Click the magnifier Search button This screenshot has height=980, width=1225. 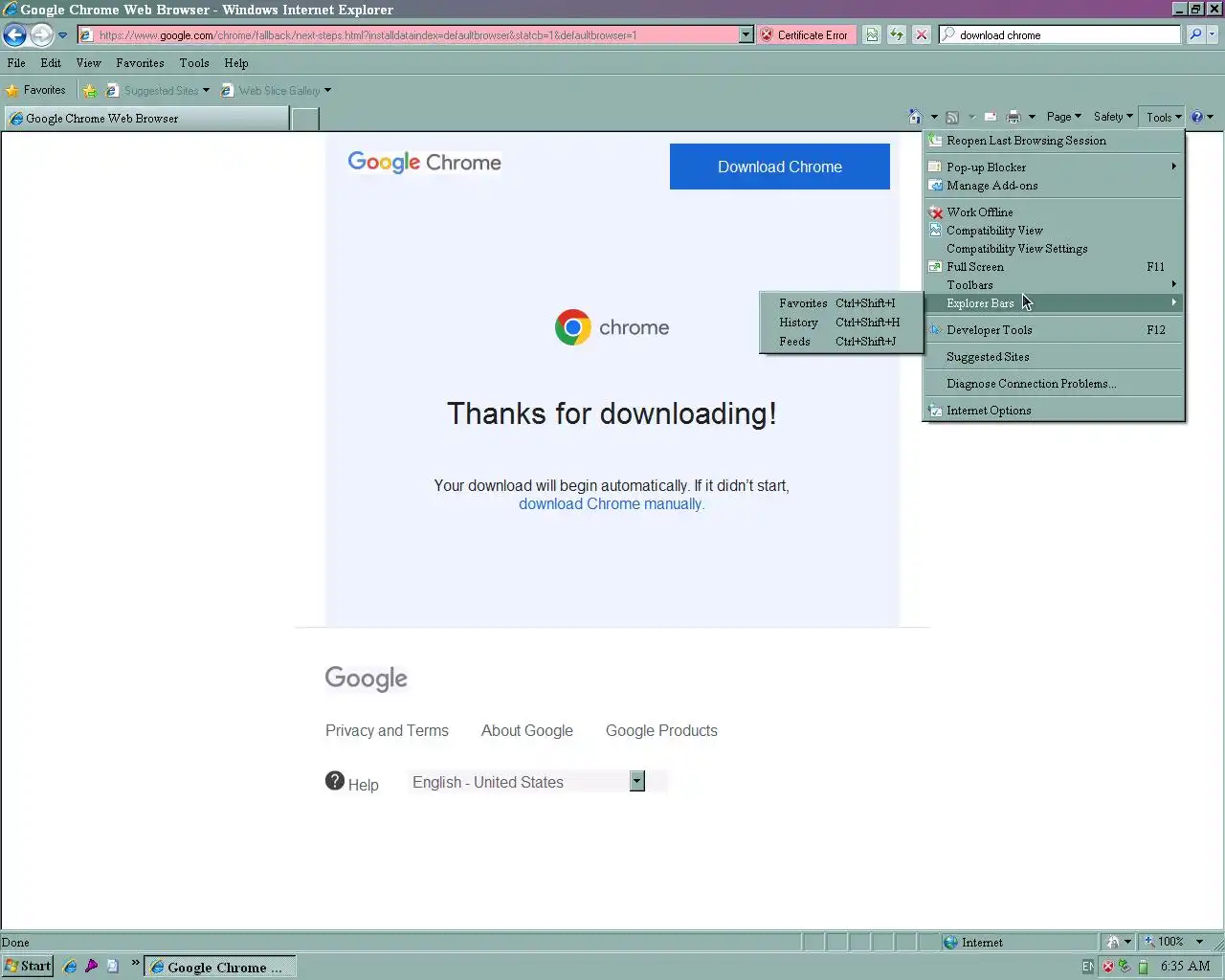(x=1195, y=35)
